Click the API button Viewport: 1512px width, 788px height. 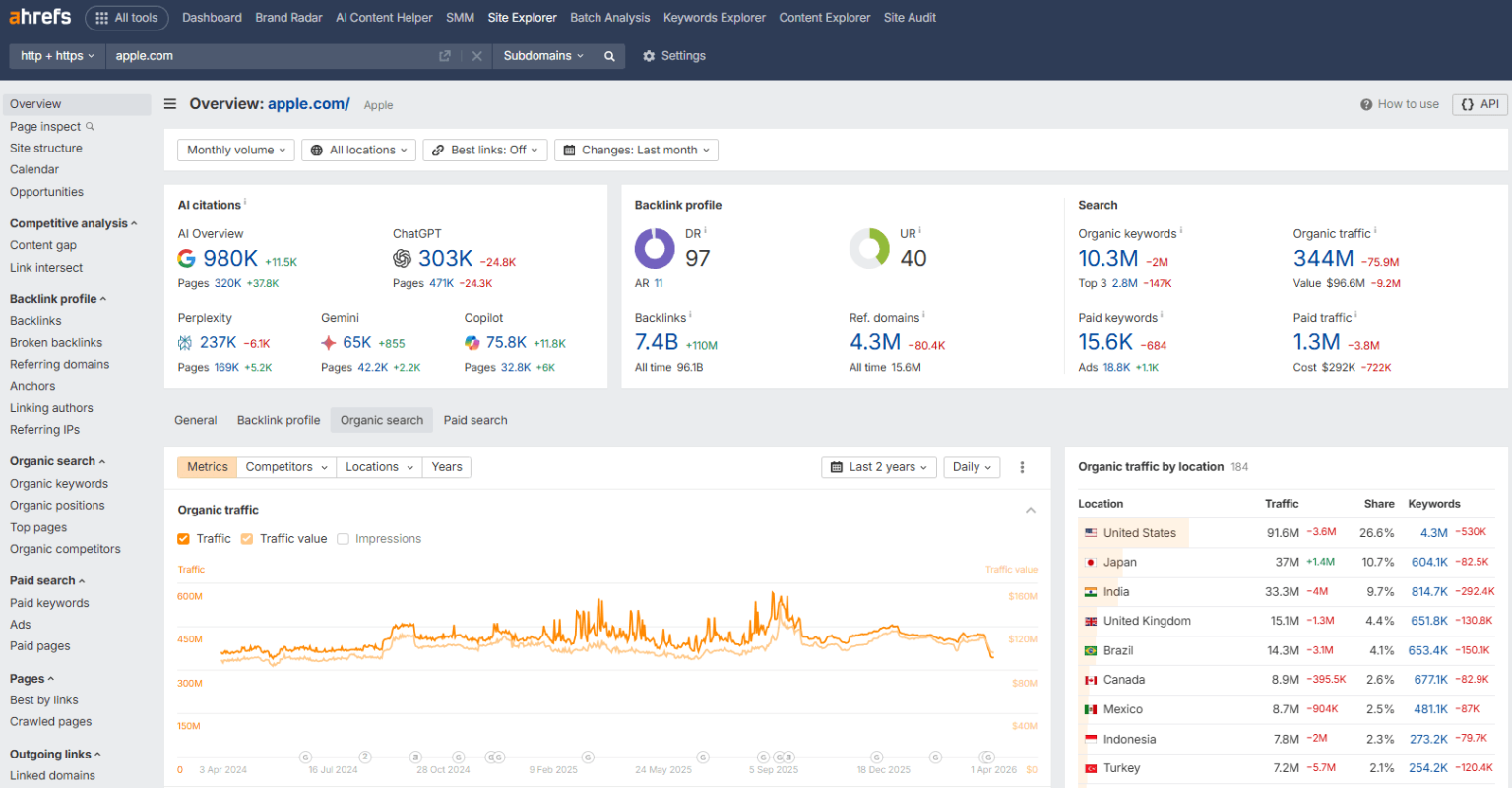(x=1480, y=104)
